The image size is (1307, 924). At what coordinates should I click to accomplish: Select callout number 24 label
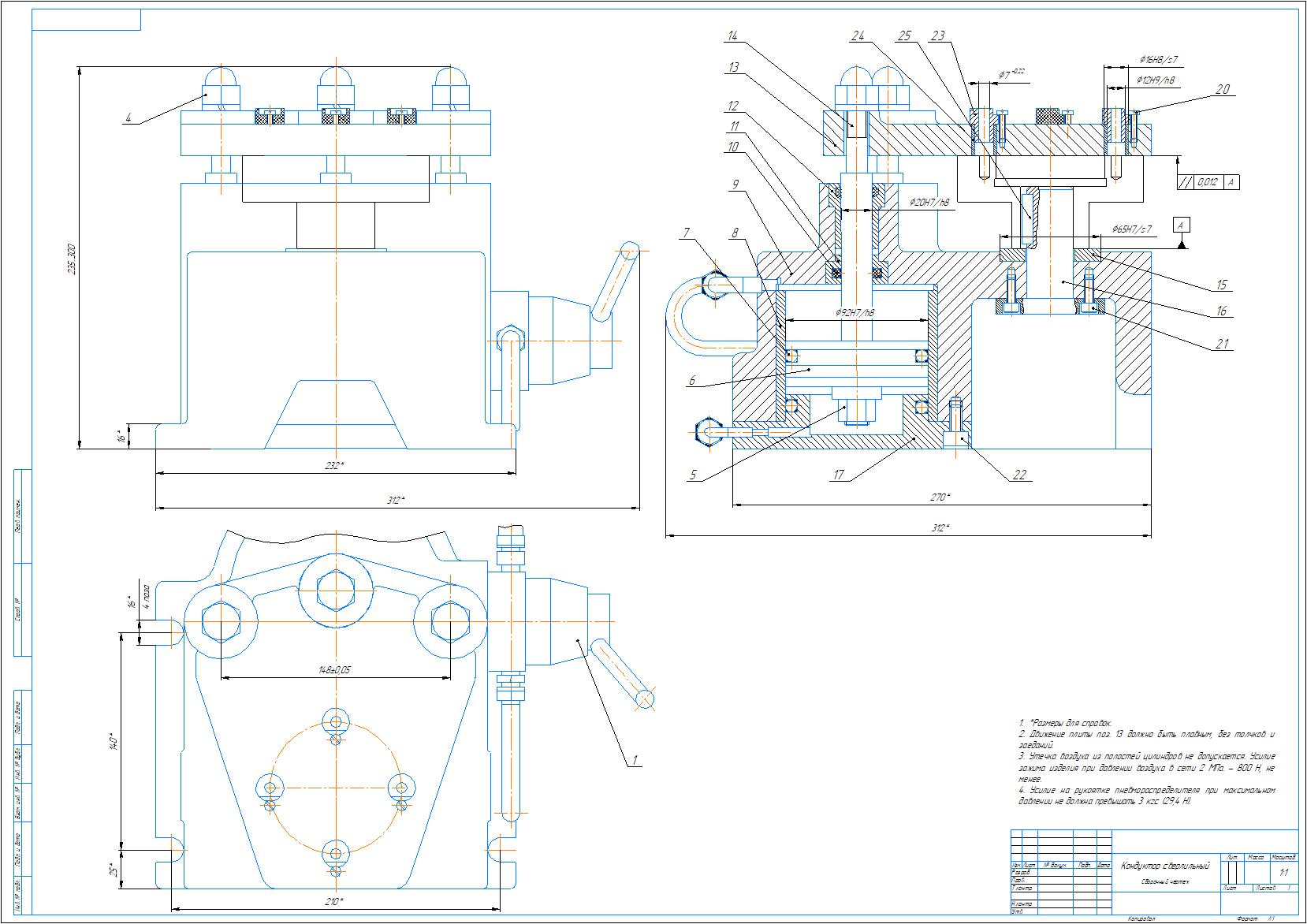pos(858,36)
